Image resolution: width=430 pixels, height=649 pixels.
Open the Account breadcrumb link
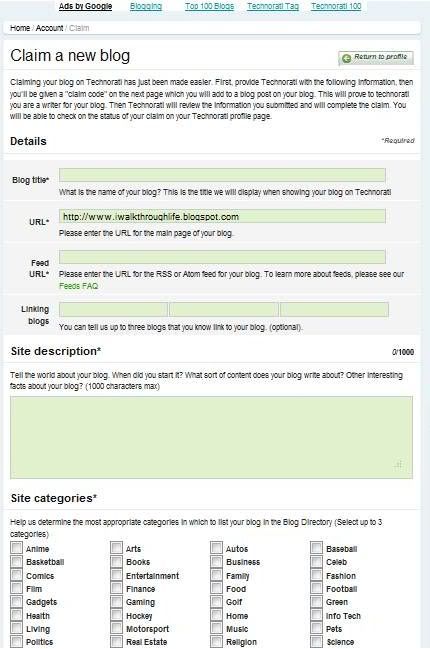tap(49, 28)
